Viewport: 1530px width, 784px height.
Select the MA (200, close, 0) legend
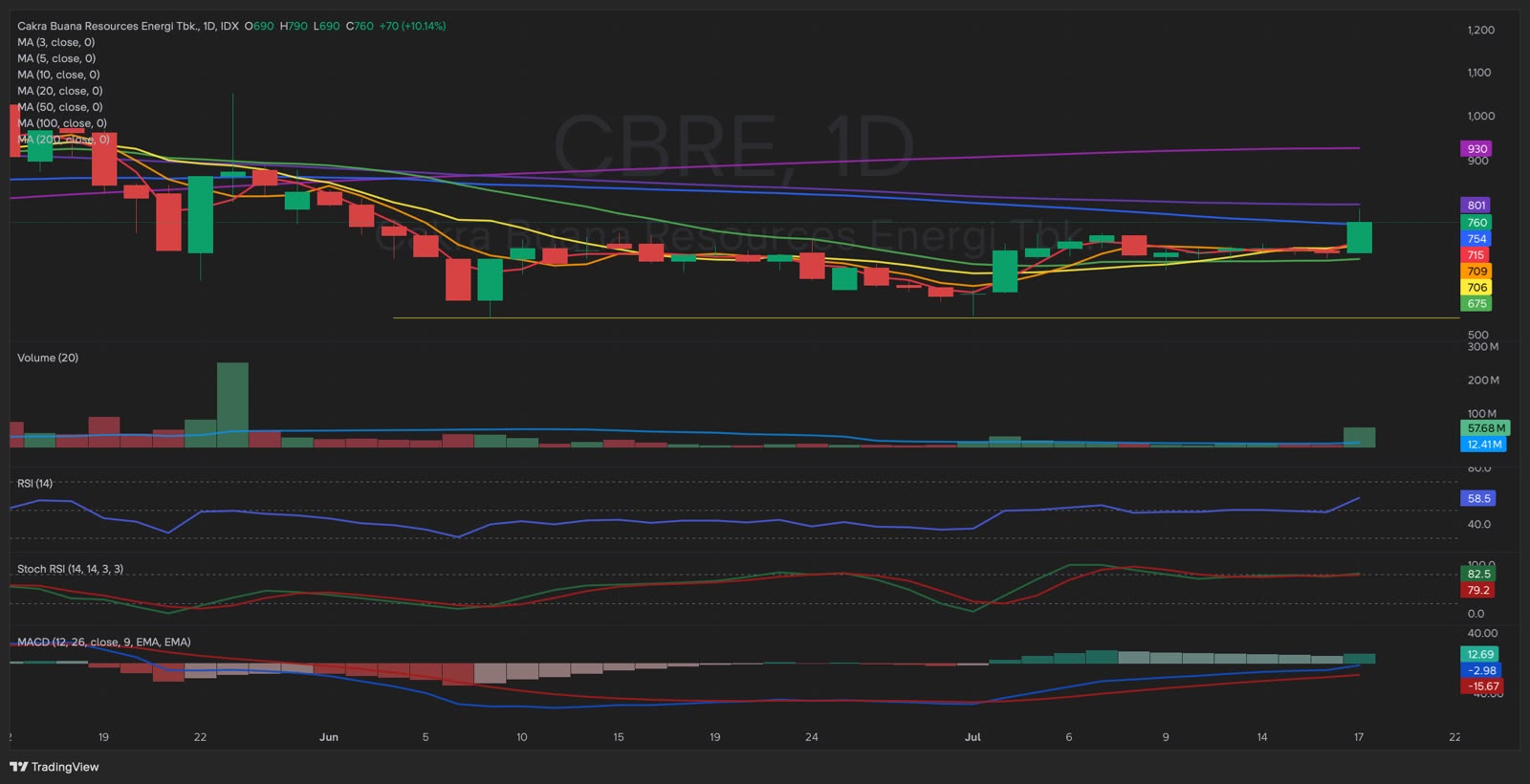63,140
